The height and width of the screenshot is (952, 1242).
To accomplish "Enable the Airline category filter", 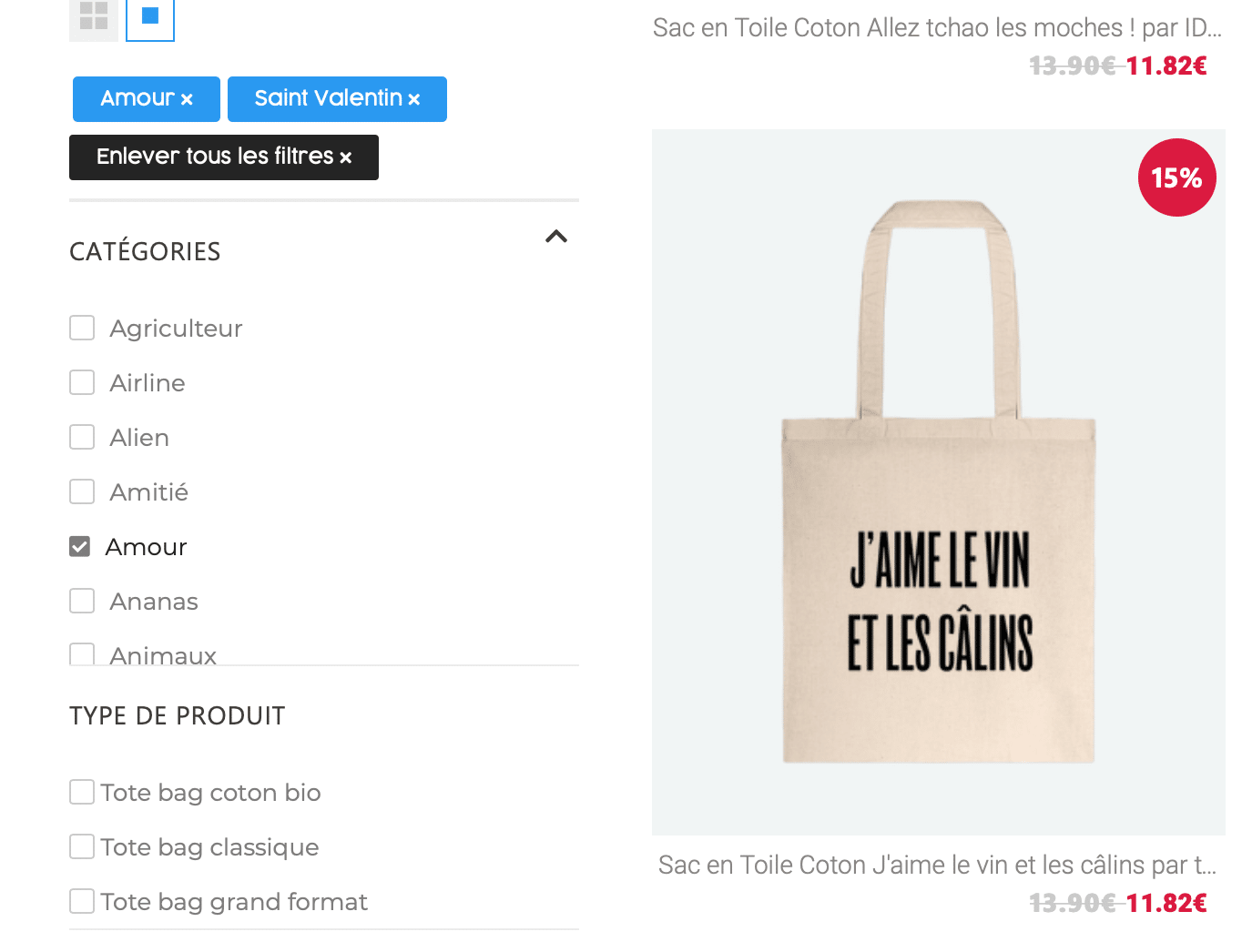I will tap(82, 382).
